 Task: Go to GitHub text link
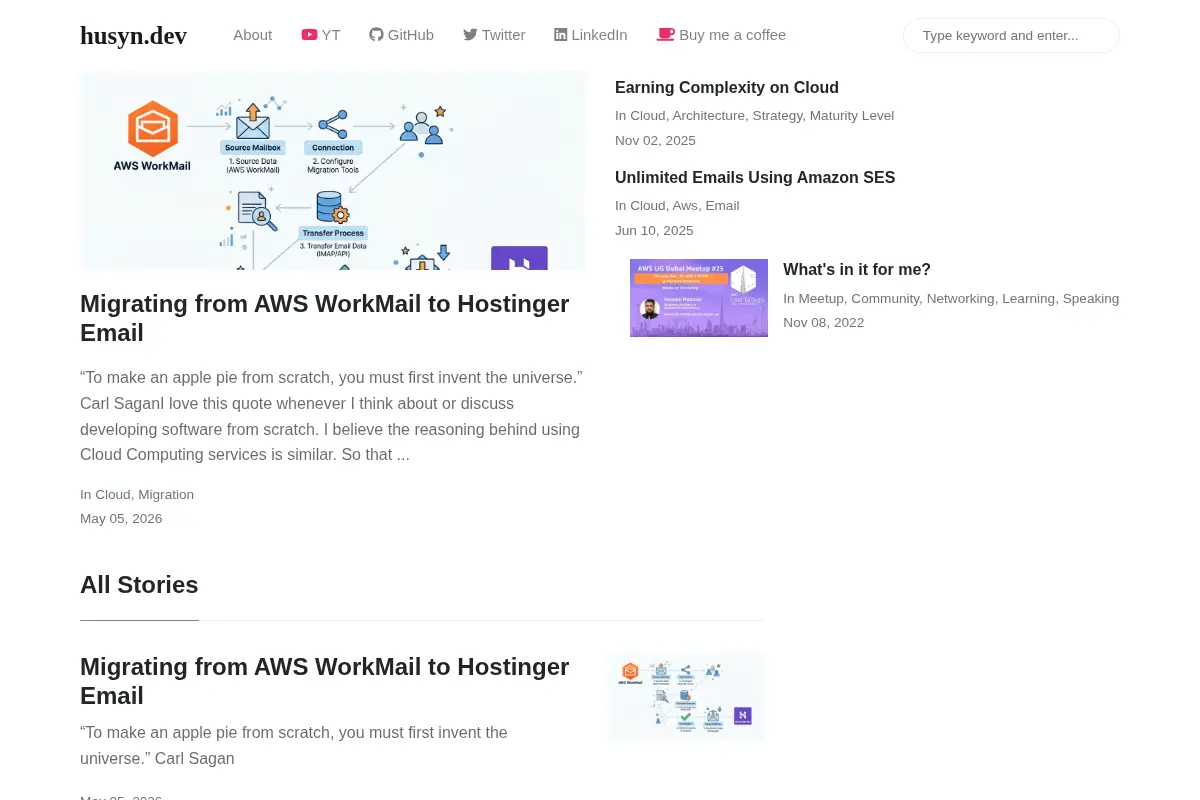click(x=411, y=35)
